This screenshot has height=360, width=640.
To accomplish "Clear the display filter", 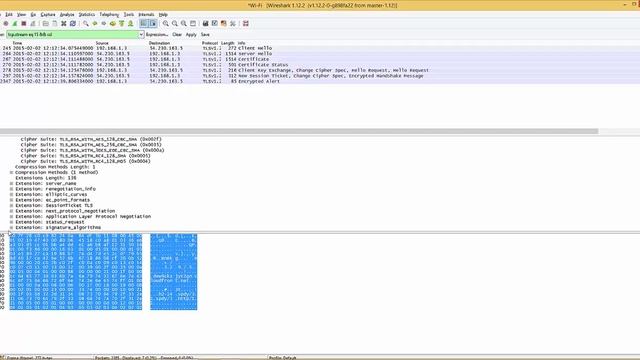I will click(177, 35).
